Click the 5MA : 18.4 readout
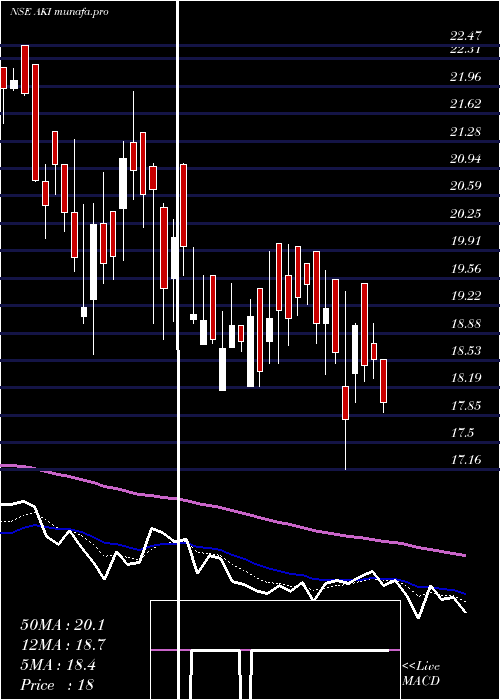Viewport: 500px width, 700px height. tap(58, 665)
